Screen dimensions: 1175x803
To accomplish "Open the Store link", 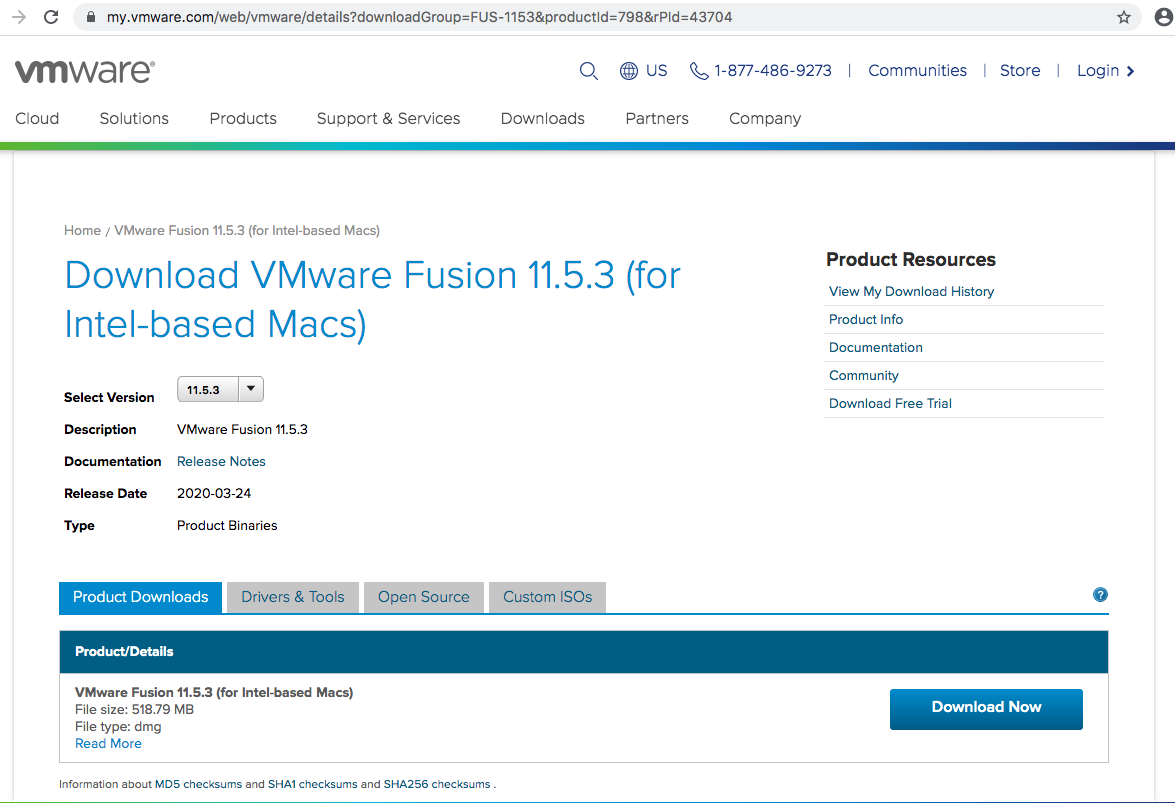I will coord(1020,71).
